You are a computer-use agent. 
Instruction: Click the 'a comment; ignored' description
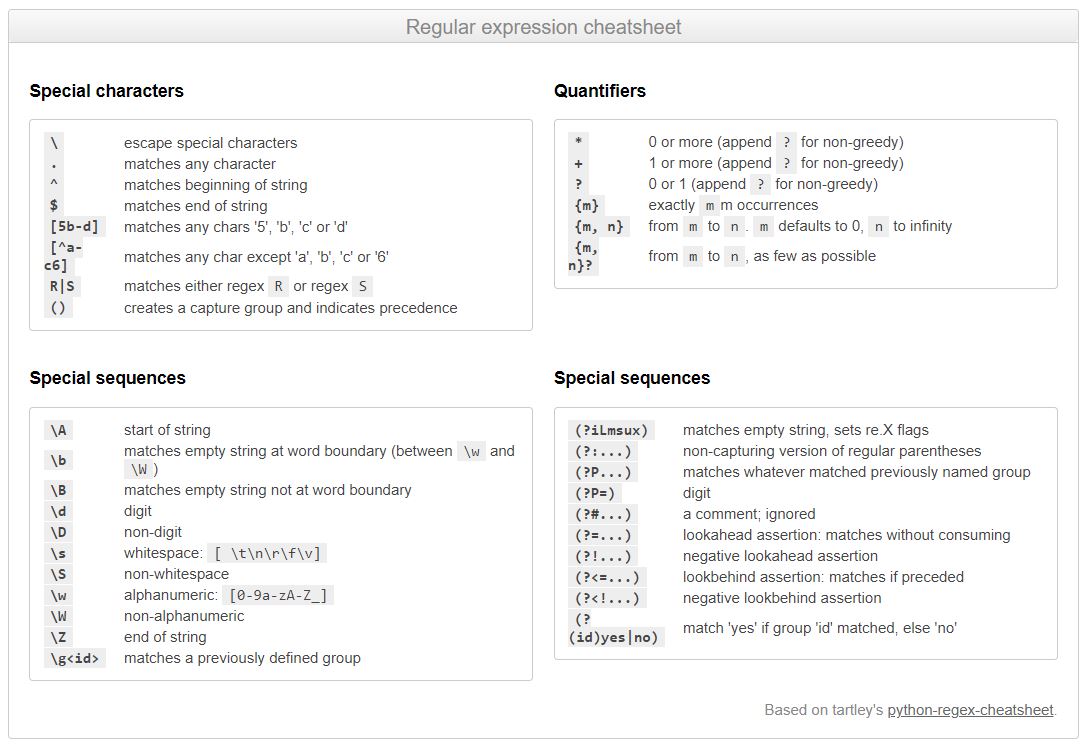[x=749, y=514]
